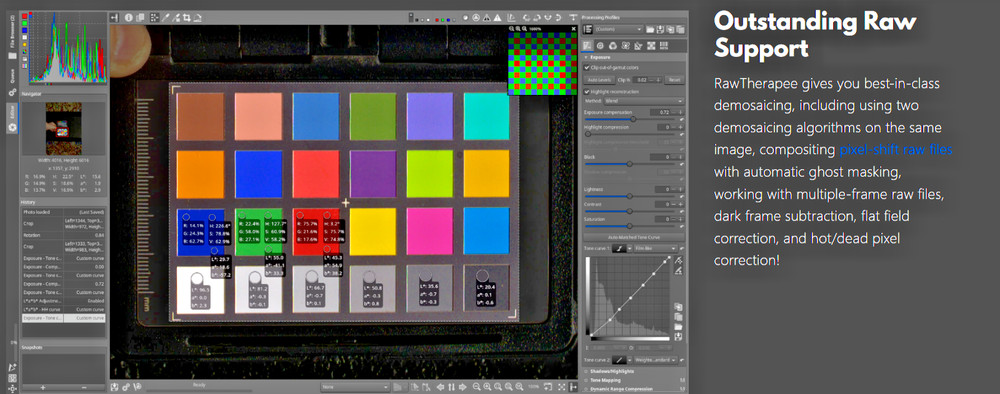Follow the pixel-shift raw files link

[x=895, y=150]
